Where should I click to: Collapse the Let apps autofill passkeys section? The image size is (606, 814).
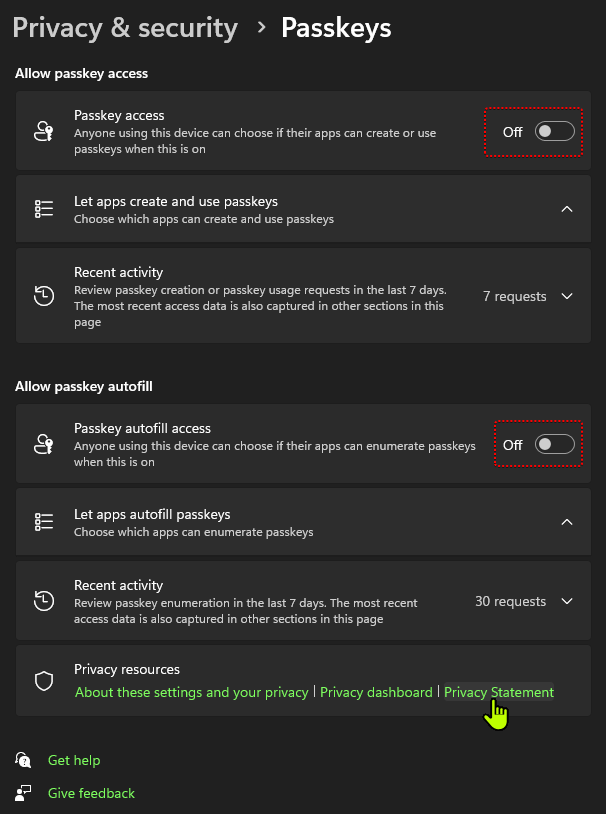(567, 522)
